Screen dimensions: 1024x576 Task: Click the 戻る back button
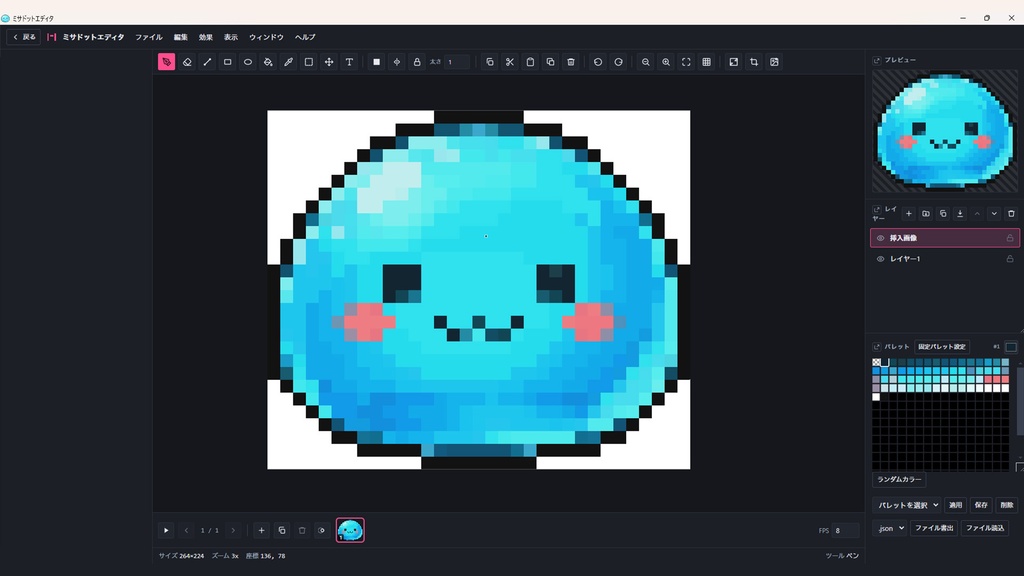pos(24,37)
